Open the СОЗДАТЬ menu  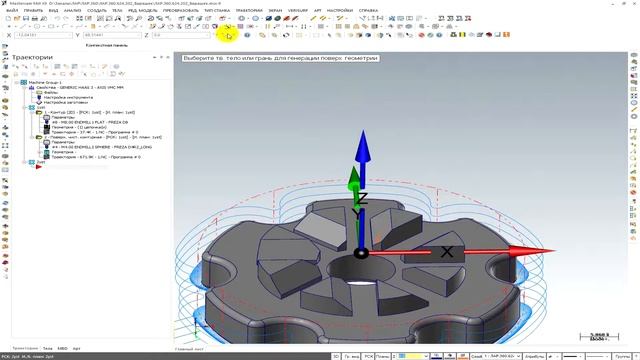click(x=97, y=11)
